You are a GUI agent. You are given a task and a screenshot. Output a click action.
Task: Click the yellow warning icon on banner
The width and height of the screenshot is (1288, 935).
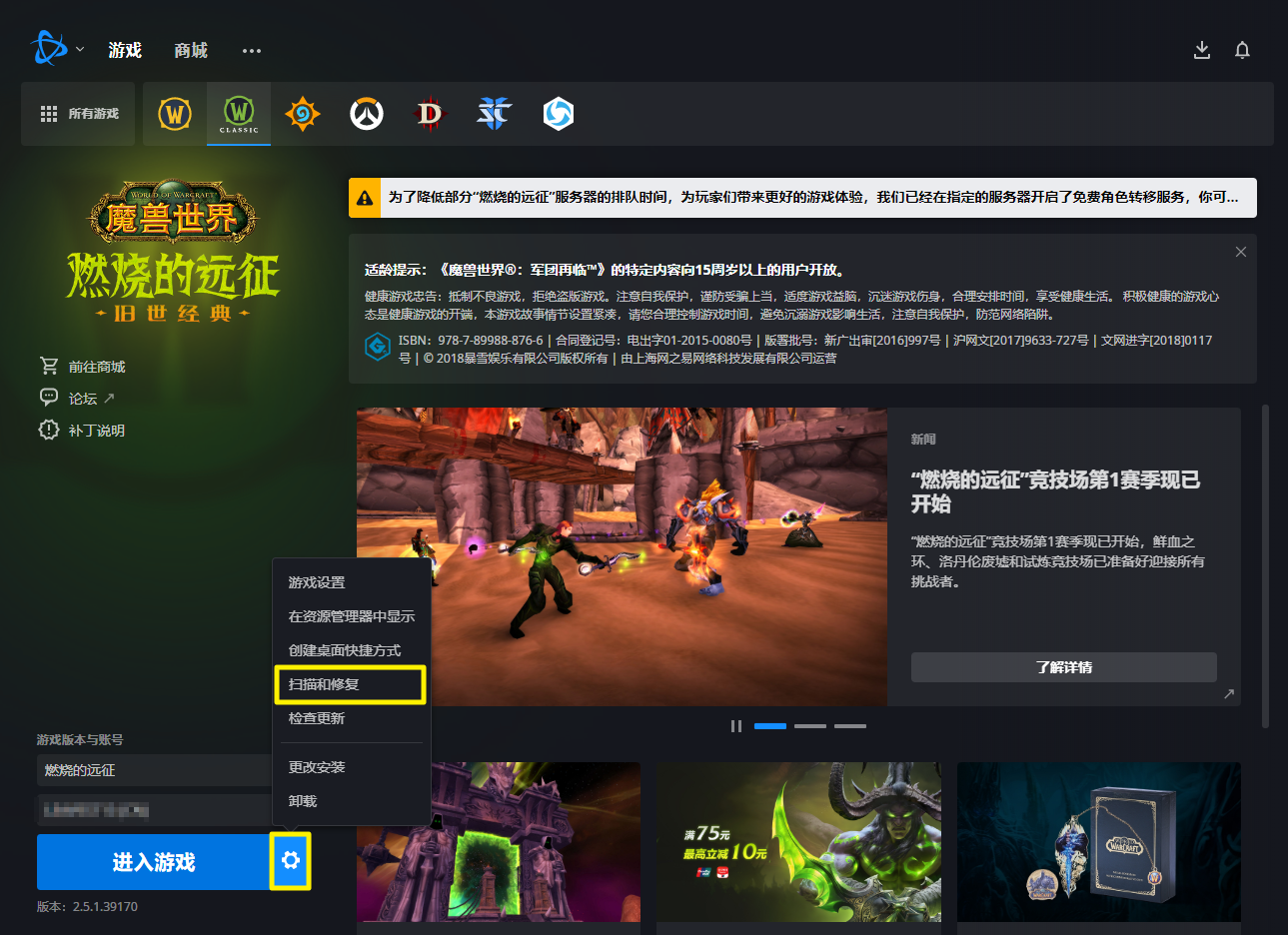coord(365,198)
